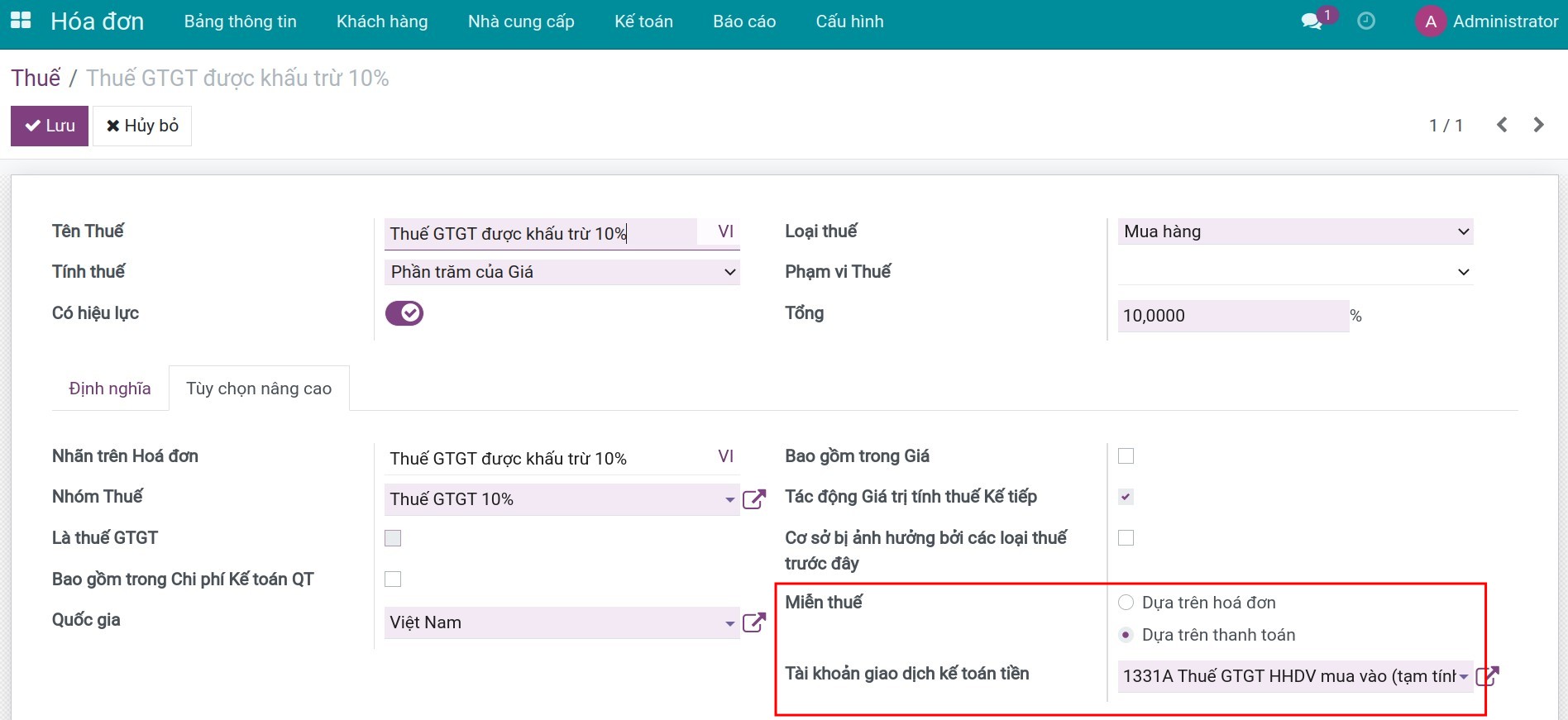Go to previous record arrow
The image size is (1568, 720).
[1502, 125]
